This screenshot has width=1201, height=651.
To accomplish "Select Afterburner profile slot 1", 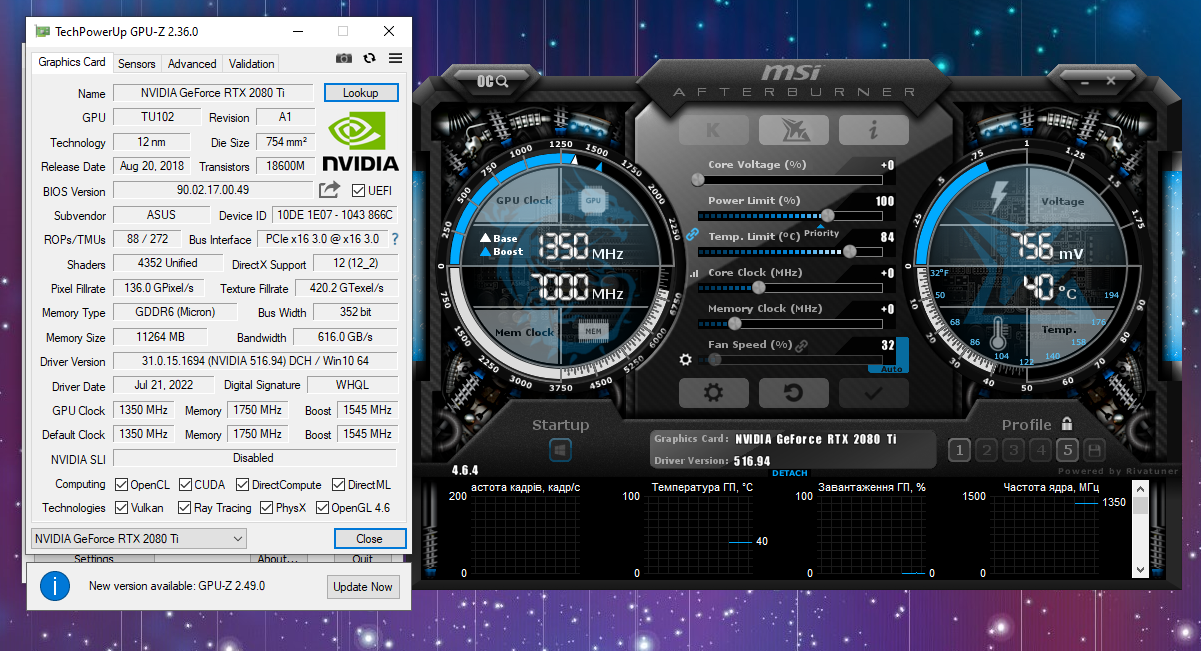I will point(959,450).
